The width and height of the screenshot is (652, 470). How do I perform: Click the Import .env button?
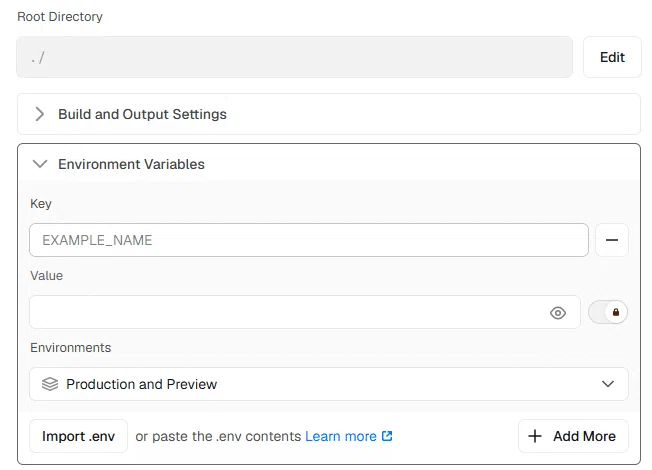click(x=78, y=436)
